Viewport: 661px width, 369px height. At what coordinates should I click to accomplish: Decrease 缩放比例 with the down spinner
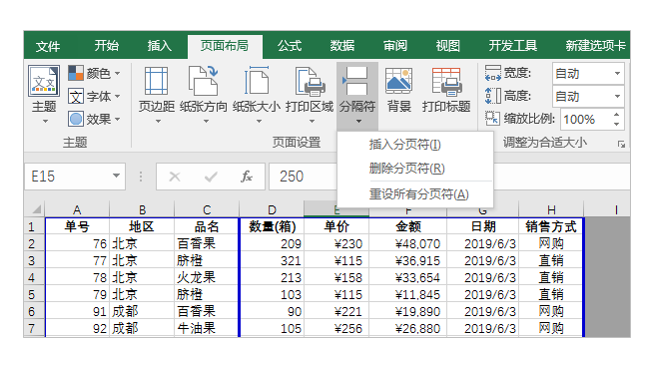pos(616,124)
